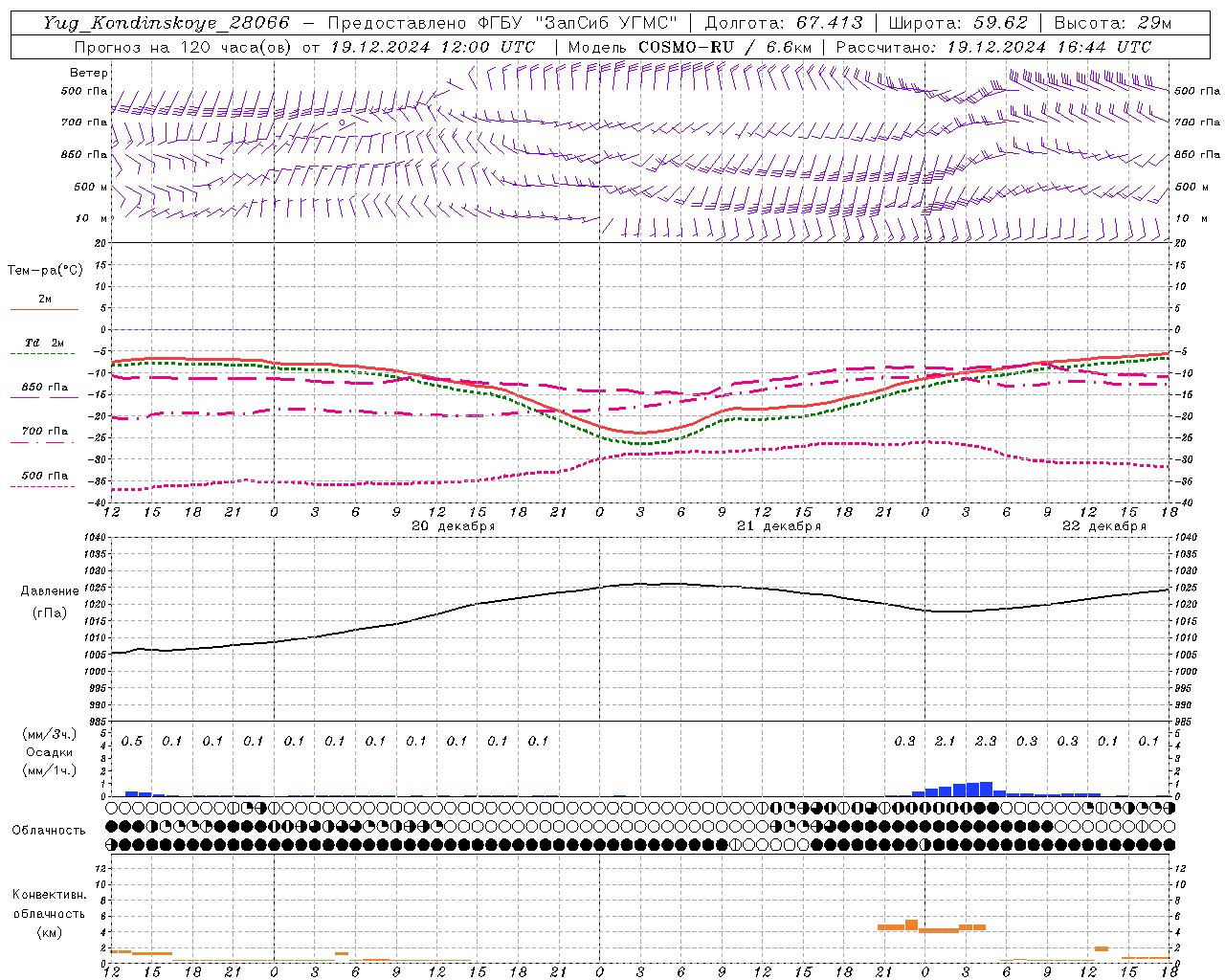Click the forecast start time 19.12.2024 12:00 UTC
This screenshot has height=980, width=1225.
click(x=433, y=47)
